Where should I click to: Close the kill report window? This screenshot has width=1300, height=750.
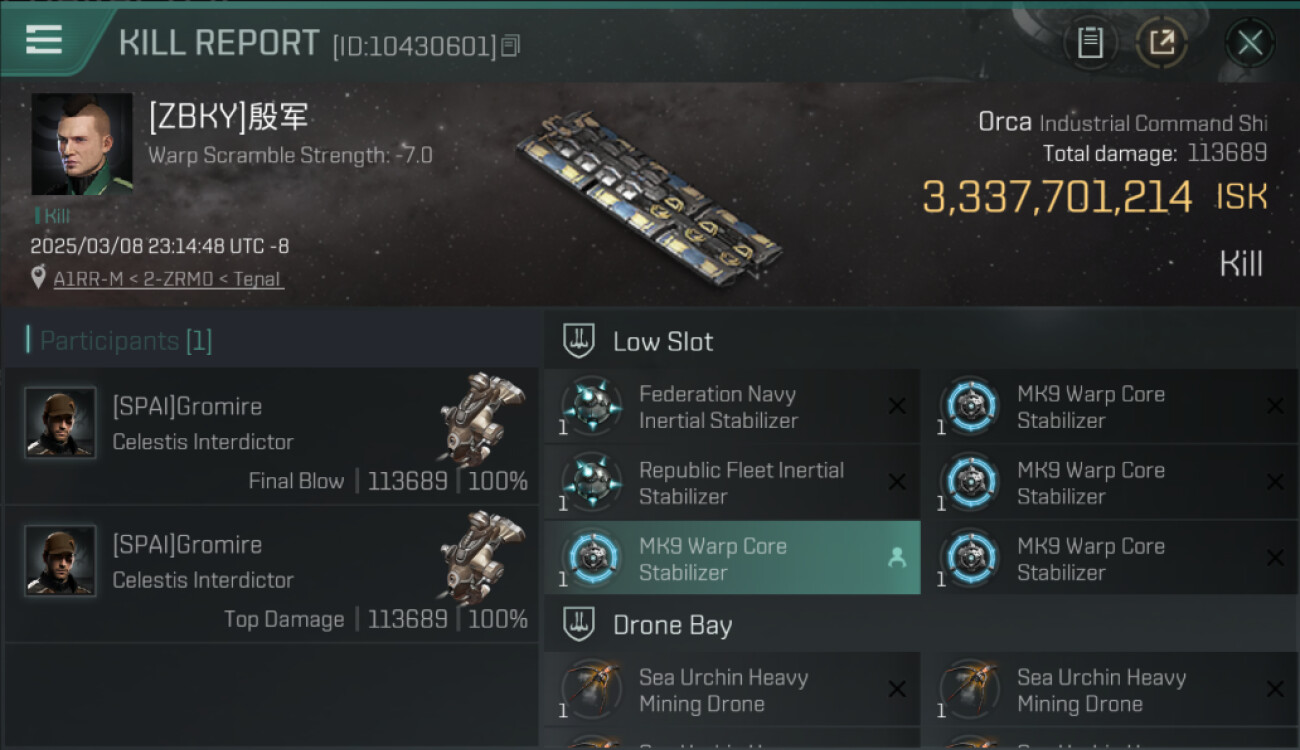pyautogui.click(x=1250, y=43)
